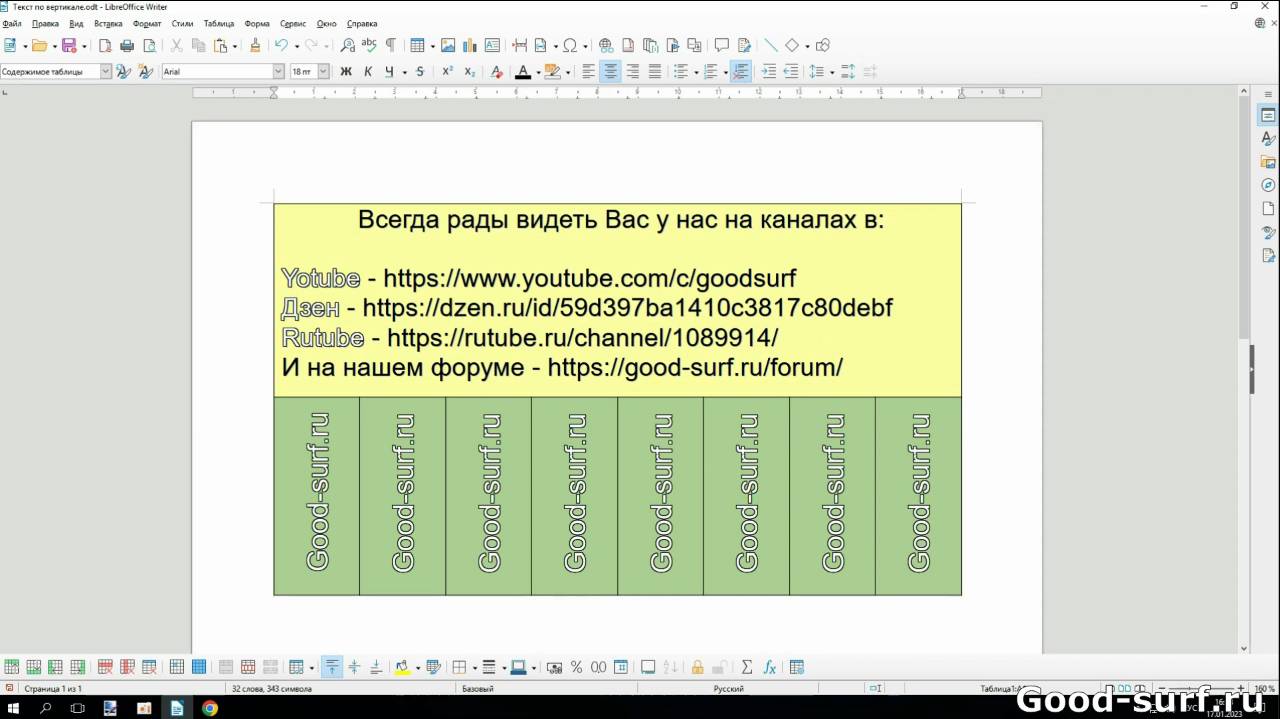Expand the highlighting color dropdown arrow

[568, 72]
